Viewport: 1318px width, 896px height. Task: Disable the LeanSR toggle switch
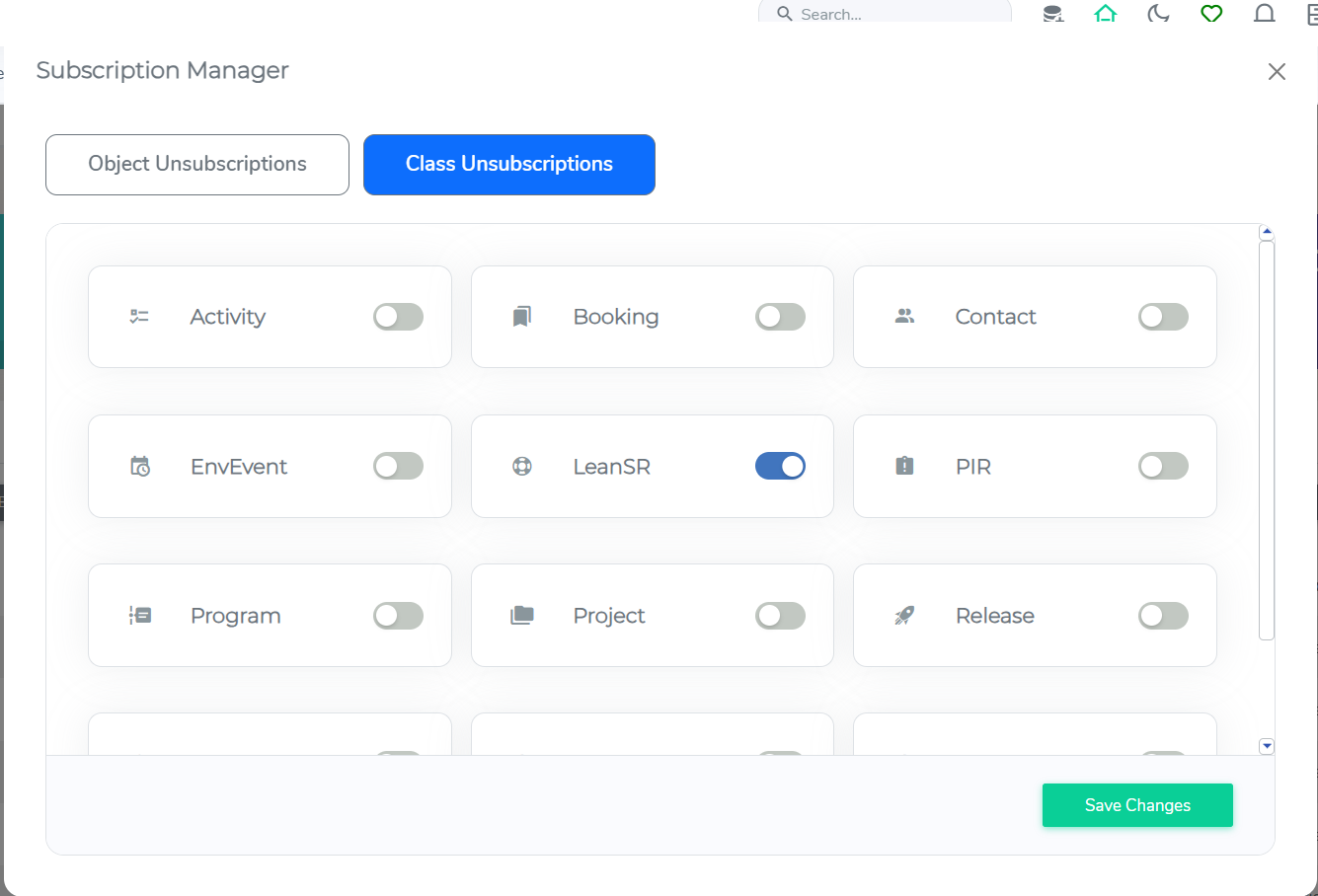tap(780, 466)
